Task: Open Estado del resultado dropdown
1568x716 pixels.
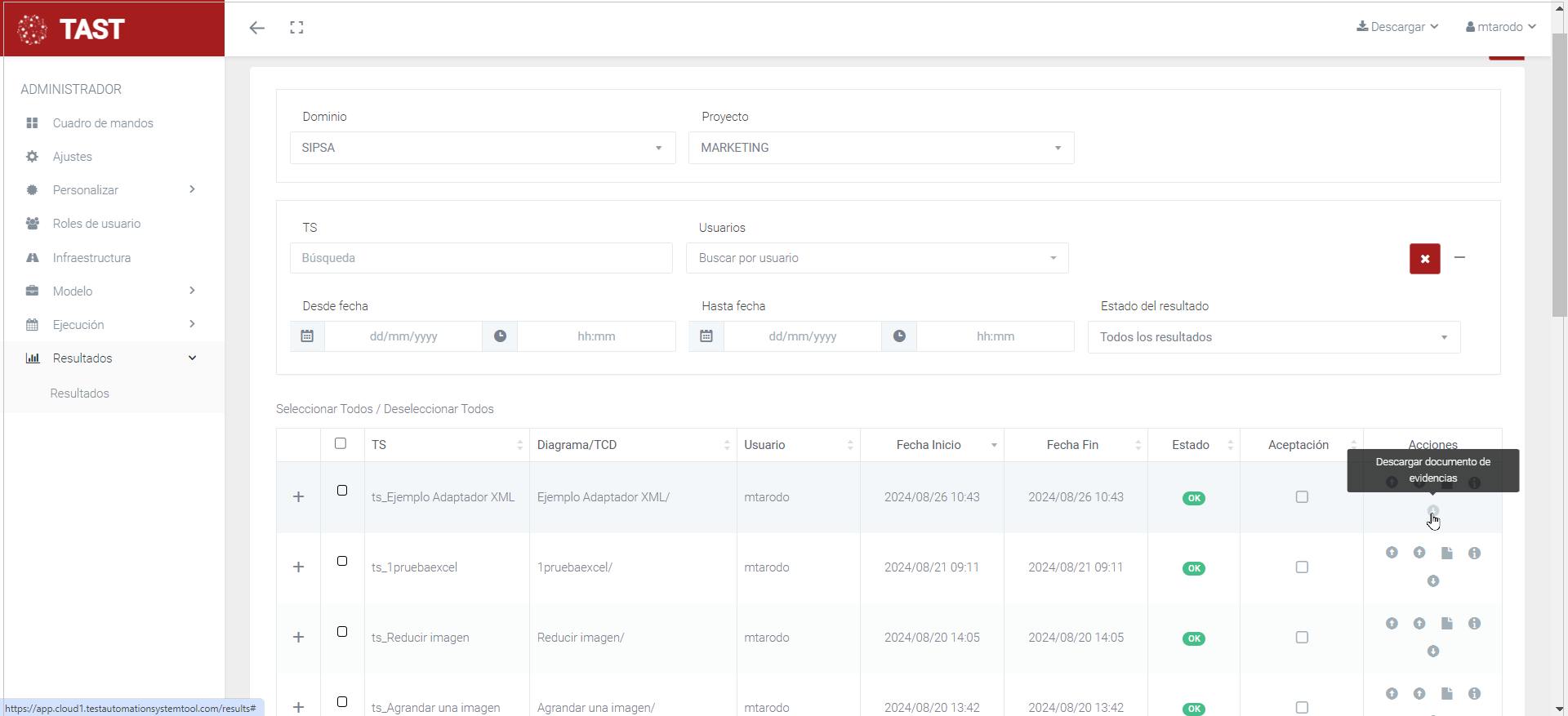Action: [1273, 337]
